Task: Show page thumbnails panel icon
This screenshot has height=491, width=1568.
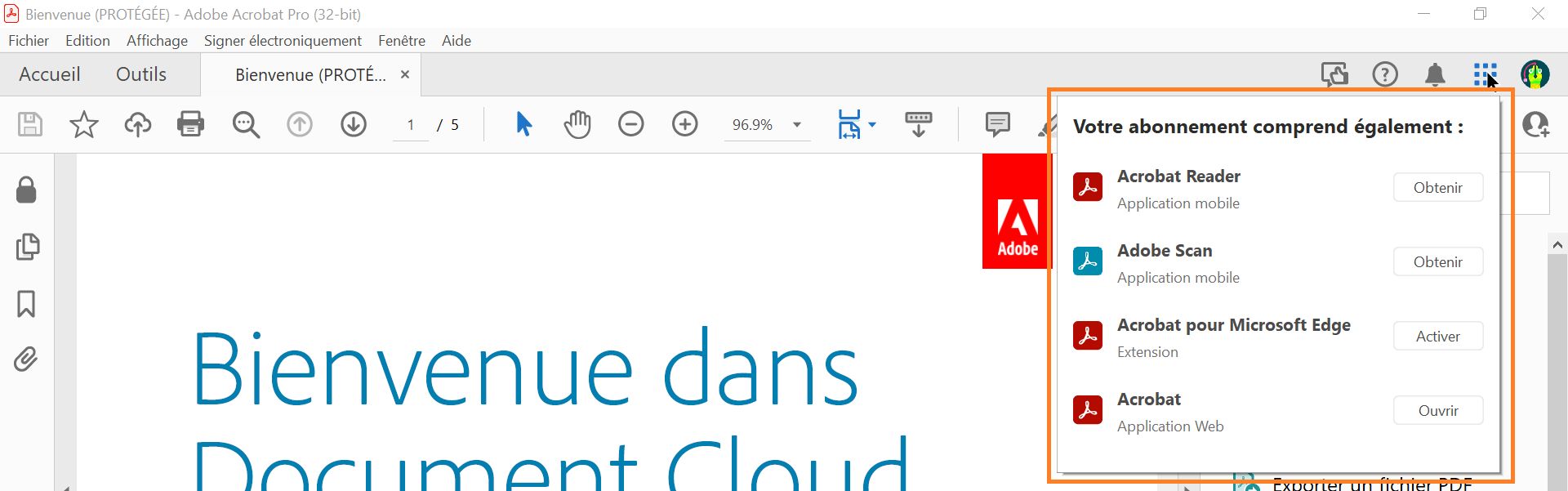Action: 27,247
